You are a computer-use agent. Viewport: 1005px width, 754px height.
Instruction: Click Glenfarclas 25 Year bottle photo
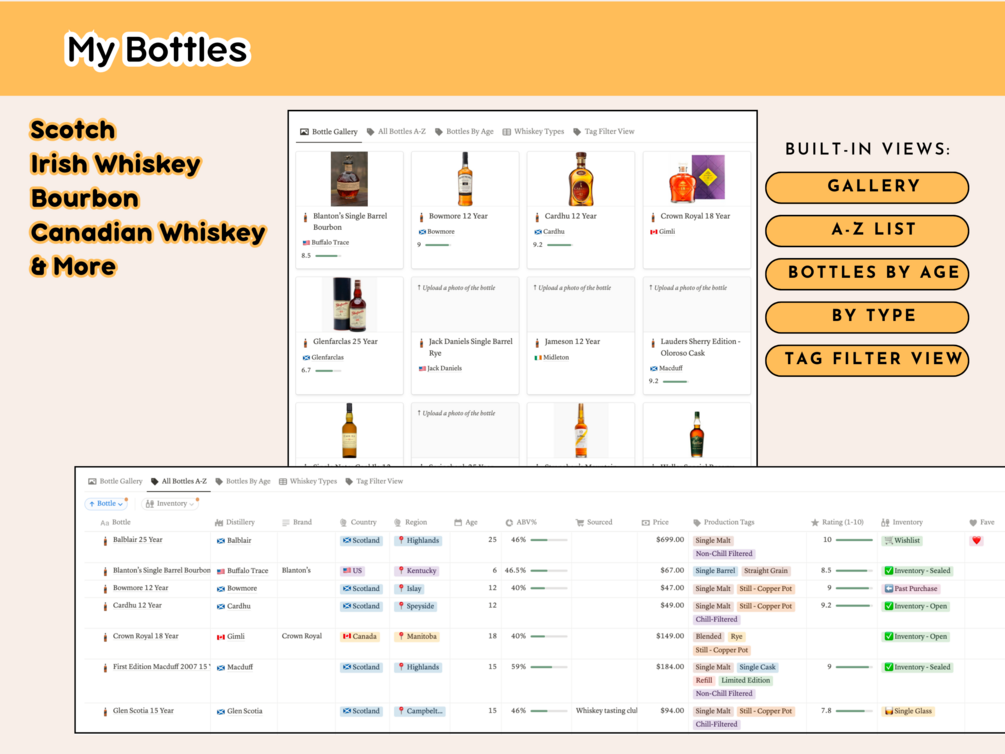(x=349, y=305)
